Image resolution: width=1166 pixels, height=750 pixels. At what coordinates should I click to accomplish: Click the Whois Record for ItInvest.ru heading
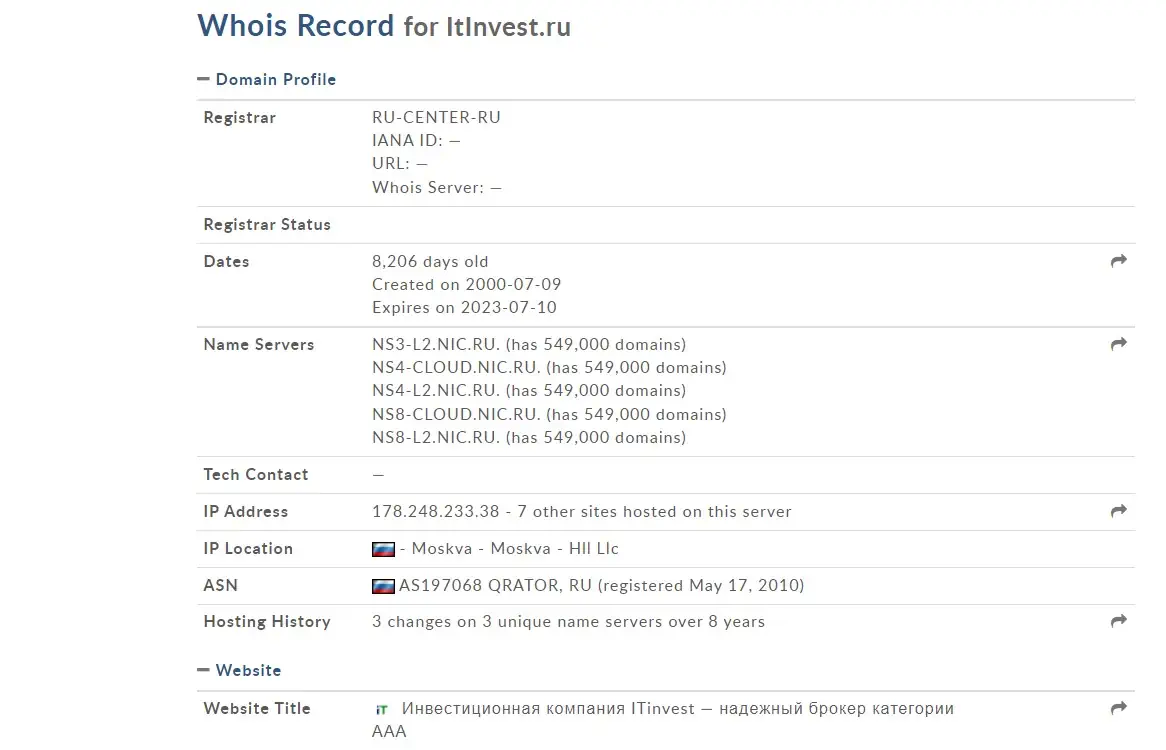[x=384, y=26]
